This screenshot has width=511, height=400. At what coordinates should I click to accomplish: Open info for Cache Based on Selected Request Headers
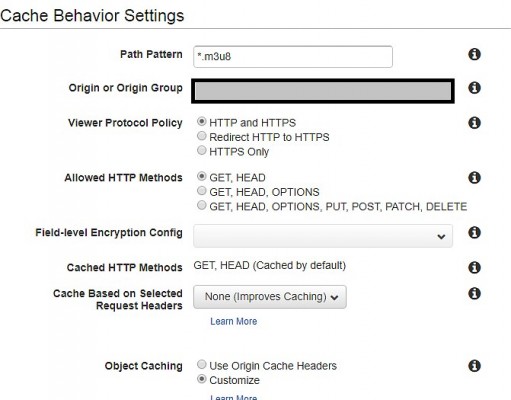(x=474, y=293)
